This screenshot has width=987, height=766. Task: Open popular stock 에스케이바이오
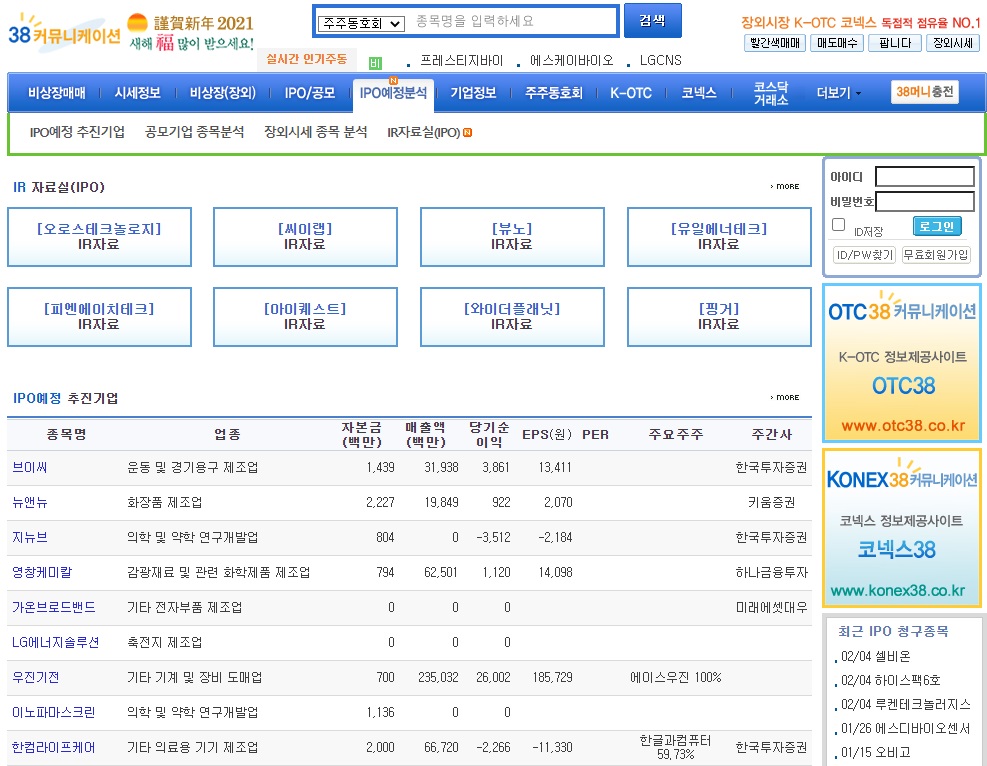[571, 60]
